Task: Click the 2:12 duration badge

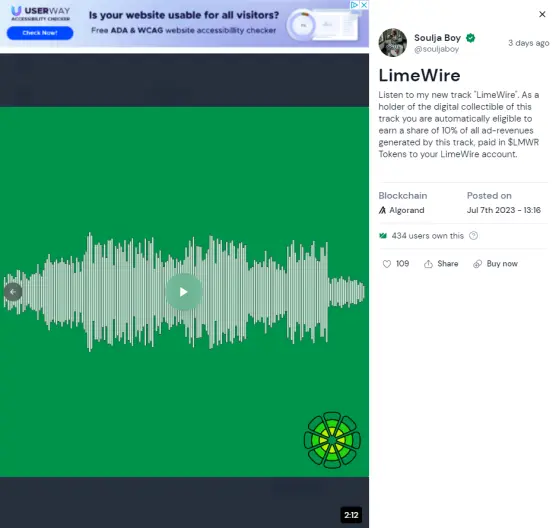Action: point(351,515)
